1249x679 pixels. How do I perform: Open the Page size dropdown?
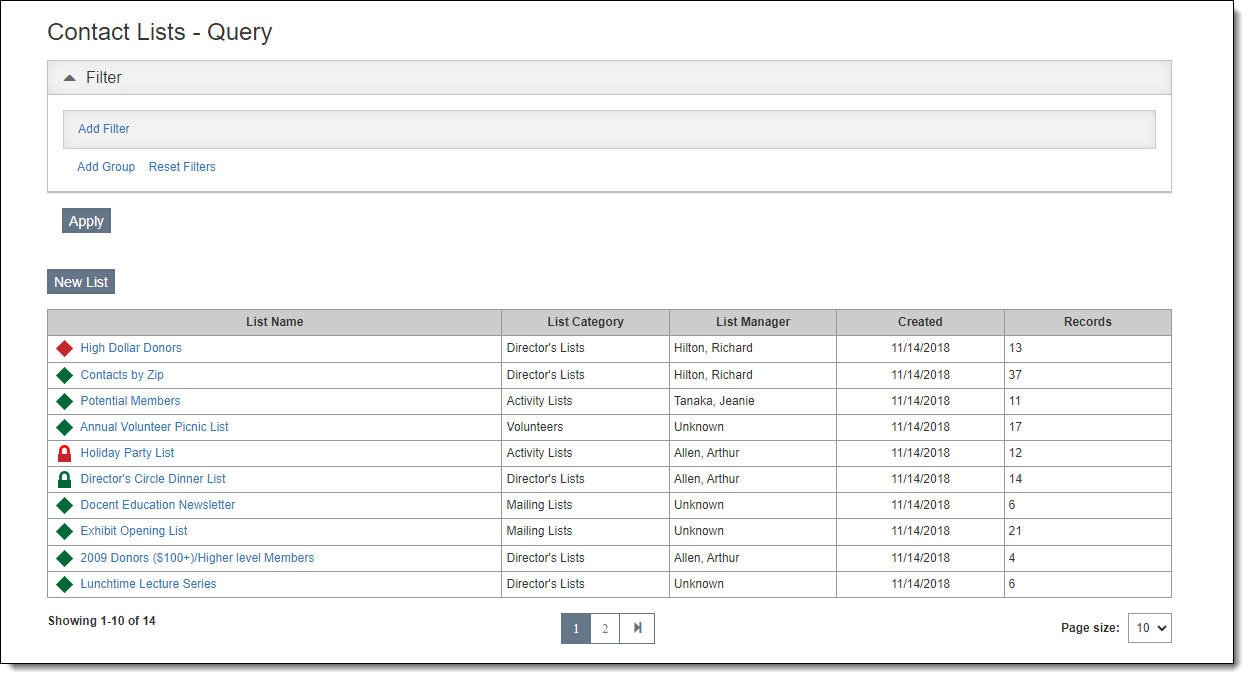(1149, 628)
